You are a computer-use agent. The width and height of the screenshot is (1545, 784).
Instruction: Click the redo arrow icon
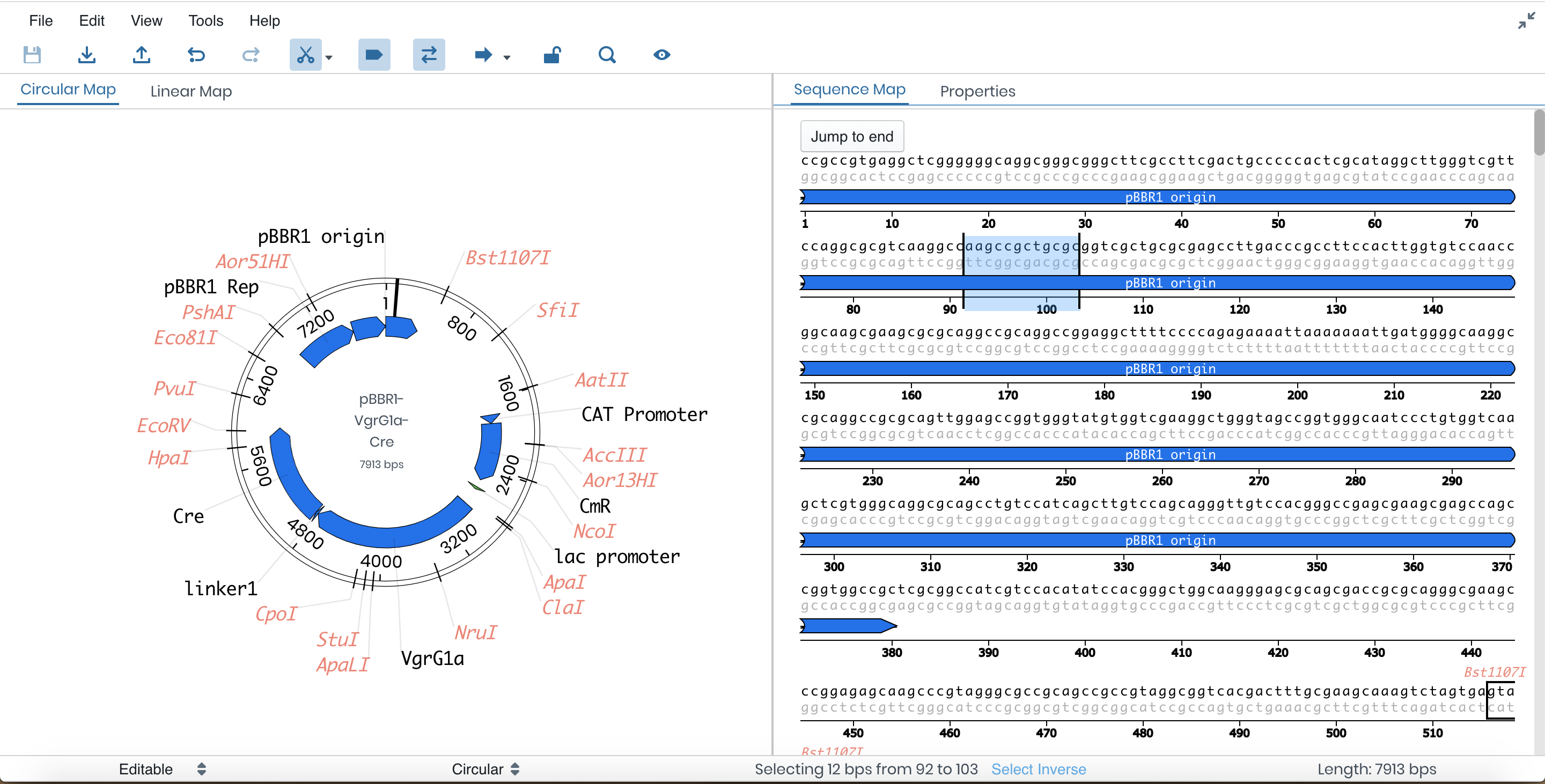[251, 55]
